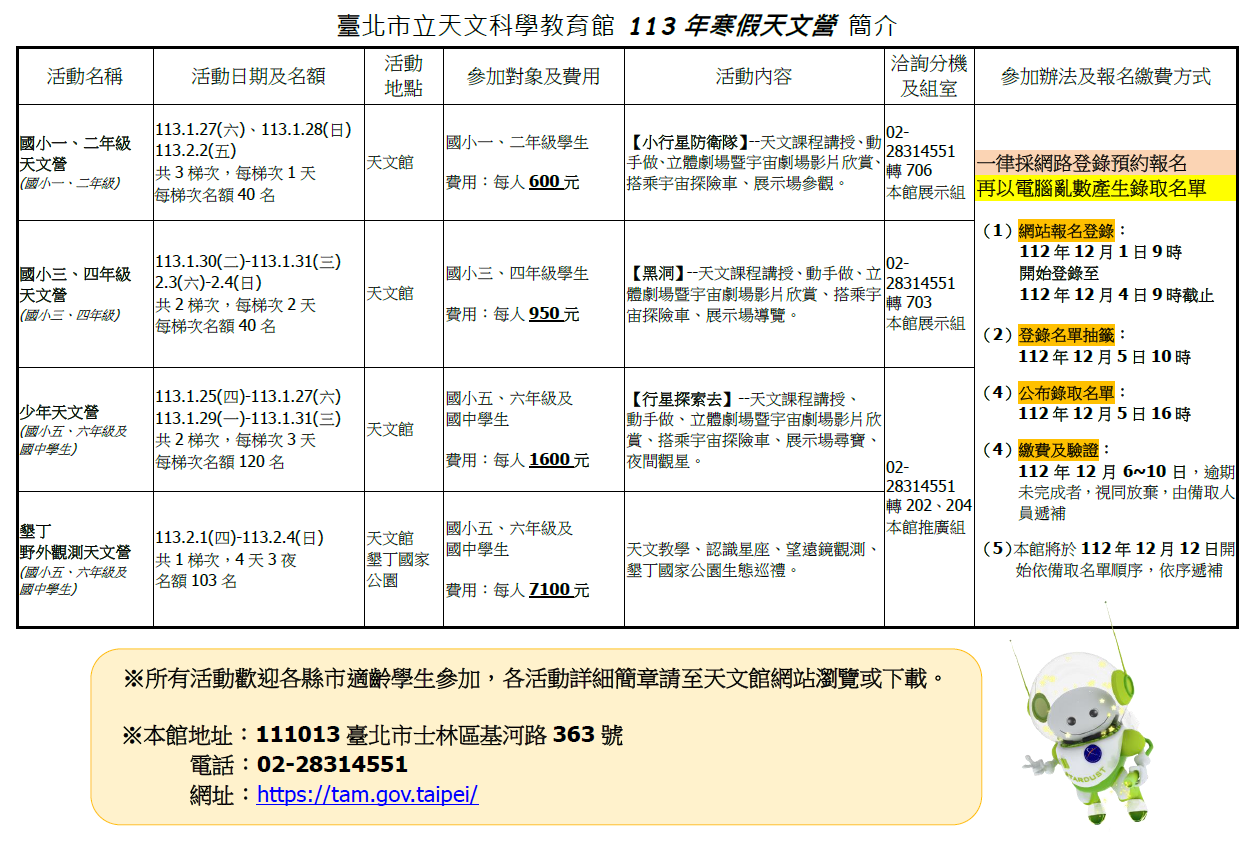Select the underlined 950 元 fee
The height and width of the screenshot is (847, 1252).
553,314
